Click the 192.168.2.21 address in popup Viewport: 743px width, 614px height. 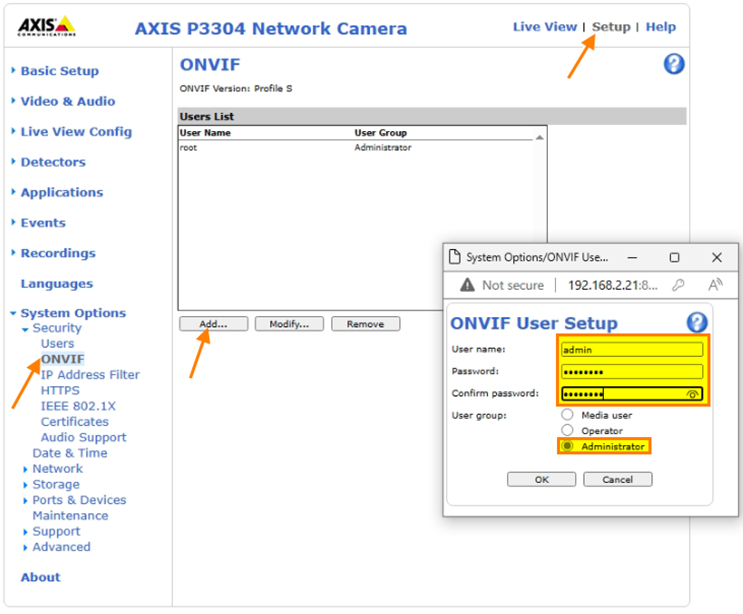613,285
